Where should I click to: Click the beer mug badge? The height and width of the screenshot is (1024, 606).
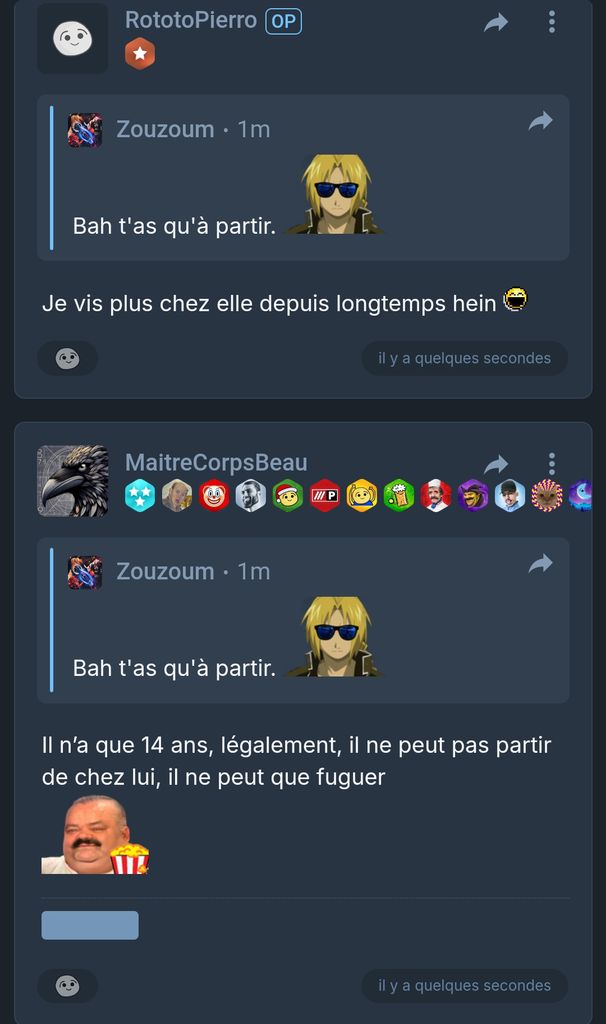coord(398,495)
